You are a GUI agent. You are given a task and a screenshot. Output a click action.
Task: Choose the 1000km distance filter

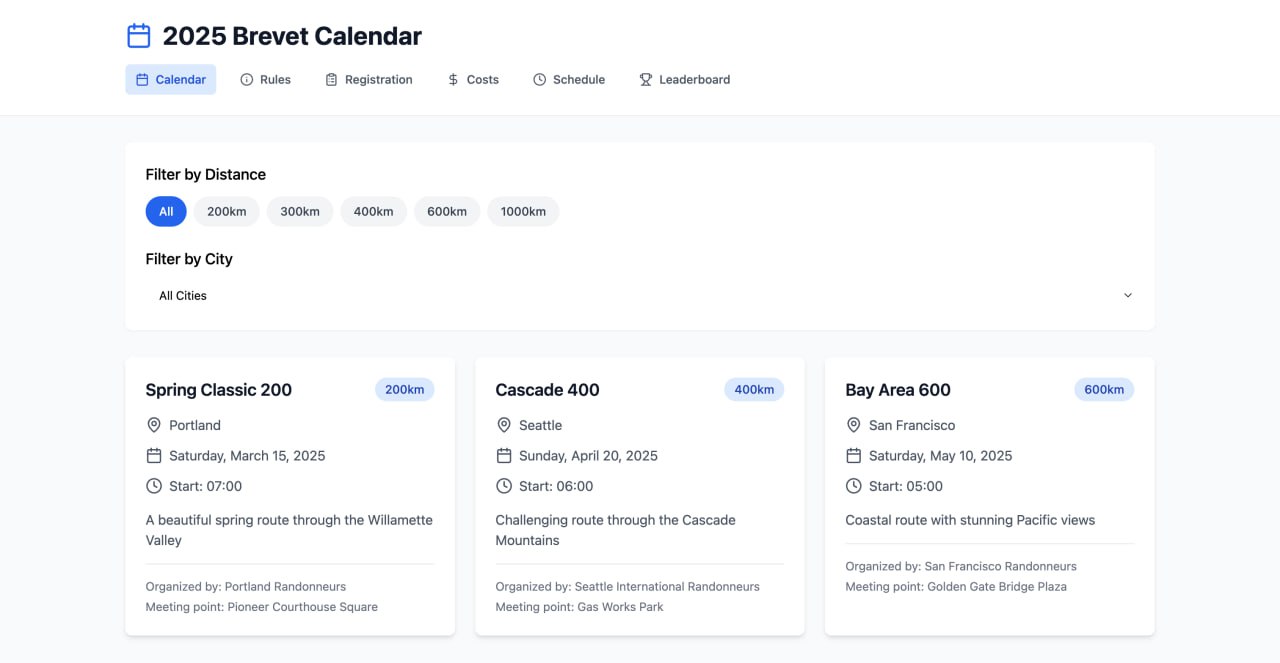pos(523,211)
